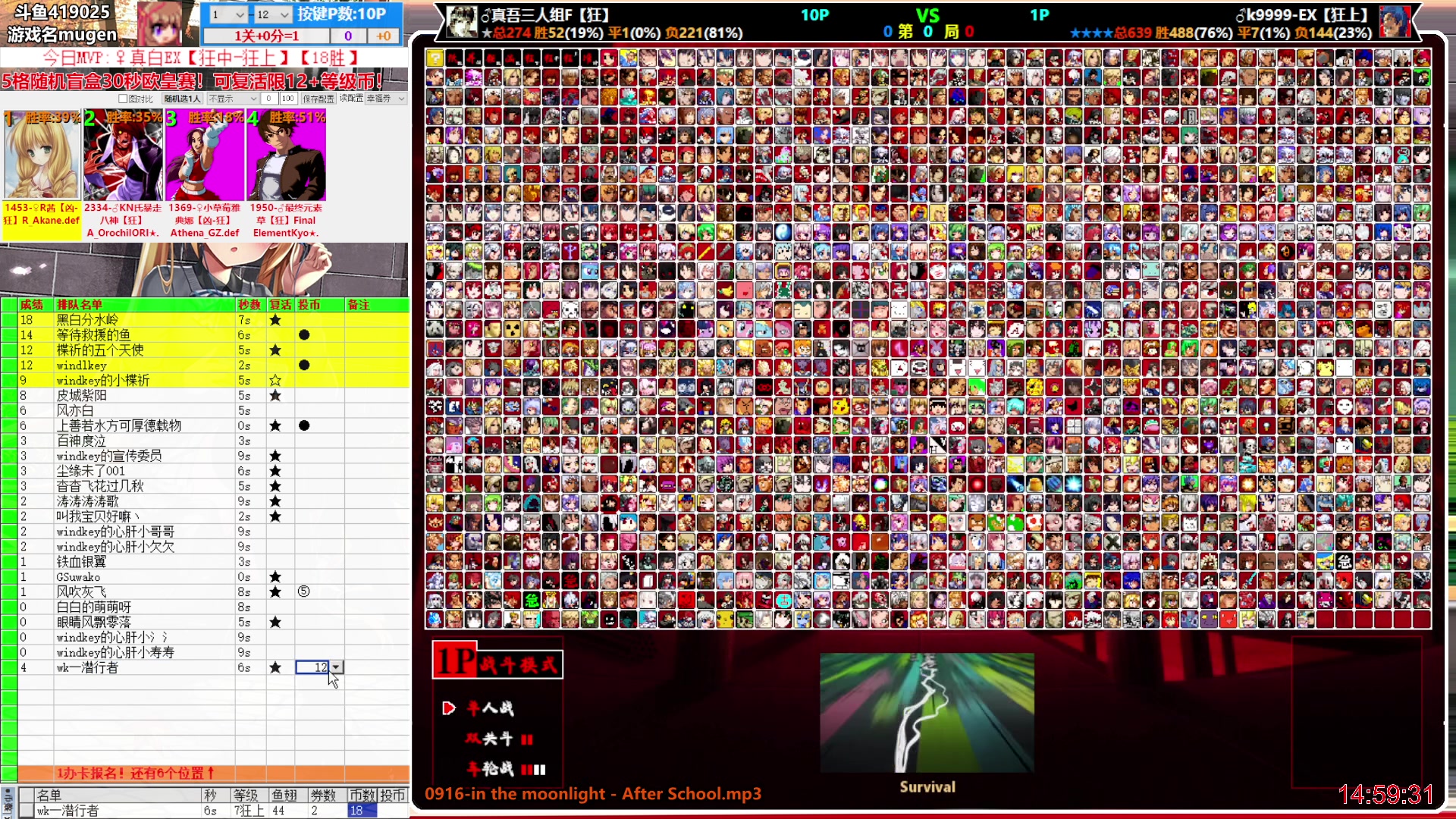Screen dimensions: 1456x819
Task: Click the yellow random select question-mark icon
Action: (x=435, y=58)
